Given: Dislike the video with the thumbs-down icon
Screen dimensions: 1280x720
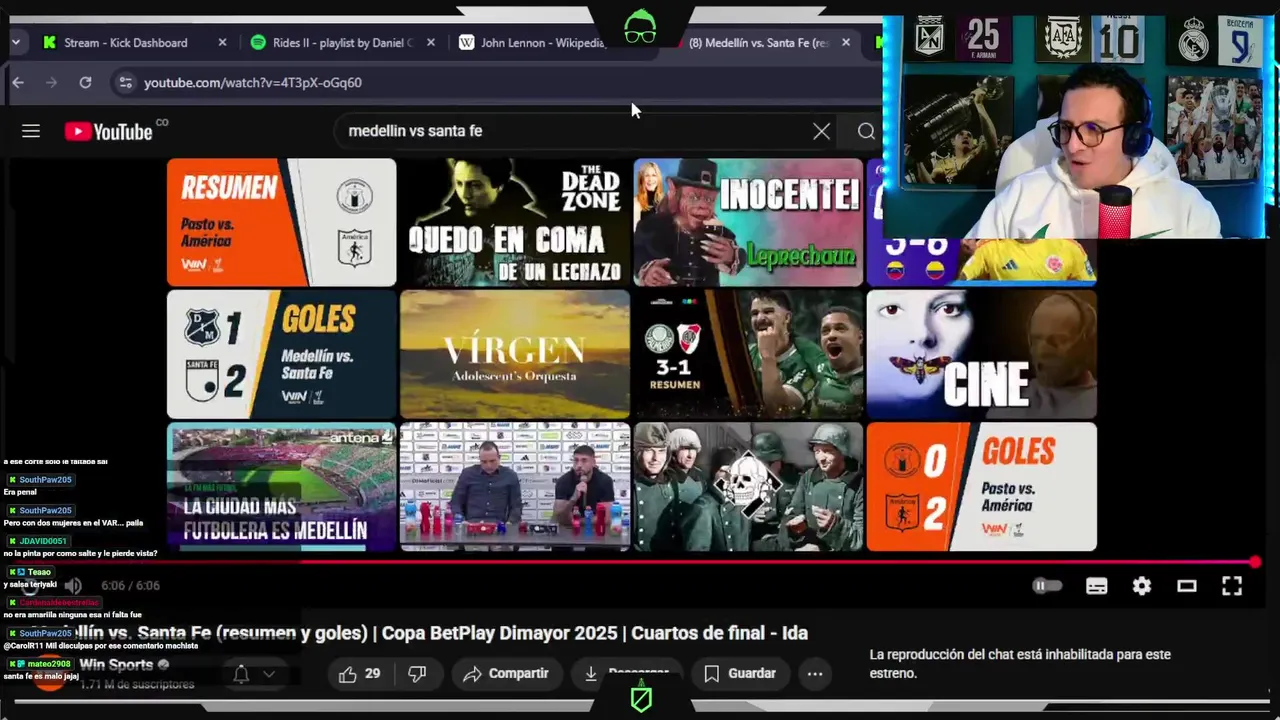Looking at the screenshot, I should tap(418, 674).
